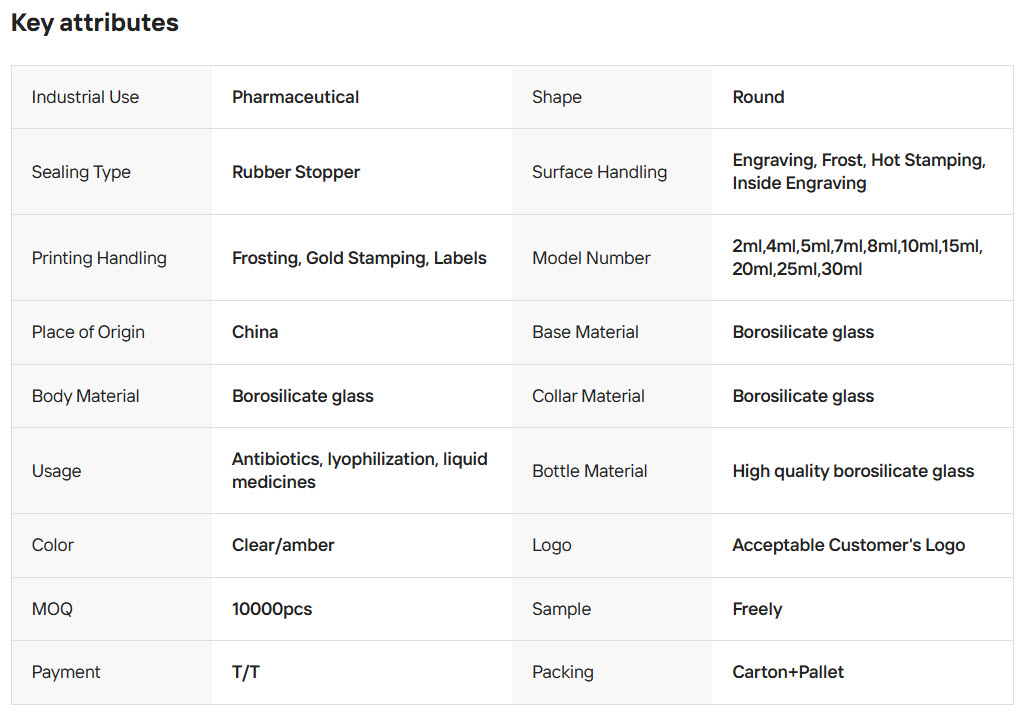
Task: Click the Collar Material label
Action: pos(588,396)
